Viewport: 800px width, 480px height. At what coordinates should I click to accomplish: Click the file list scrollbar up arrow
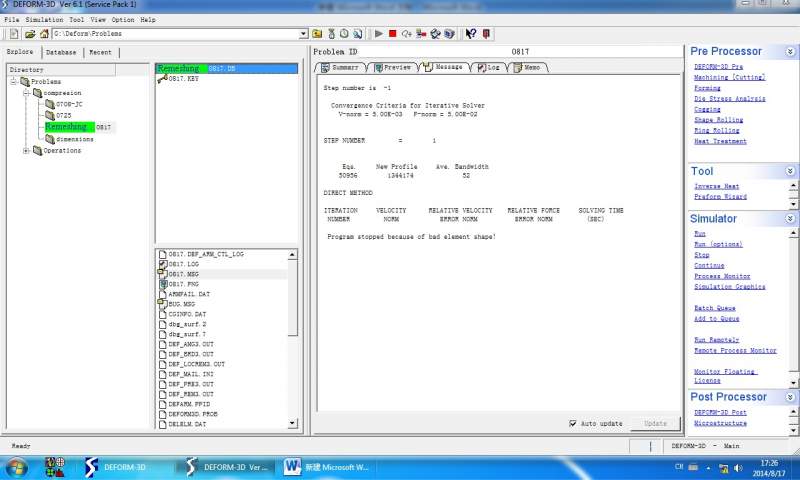[292, 255]
